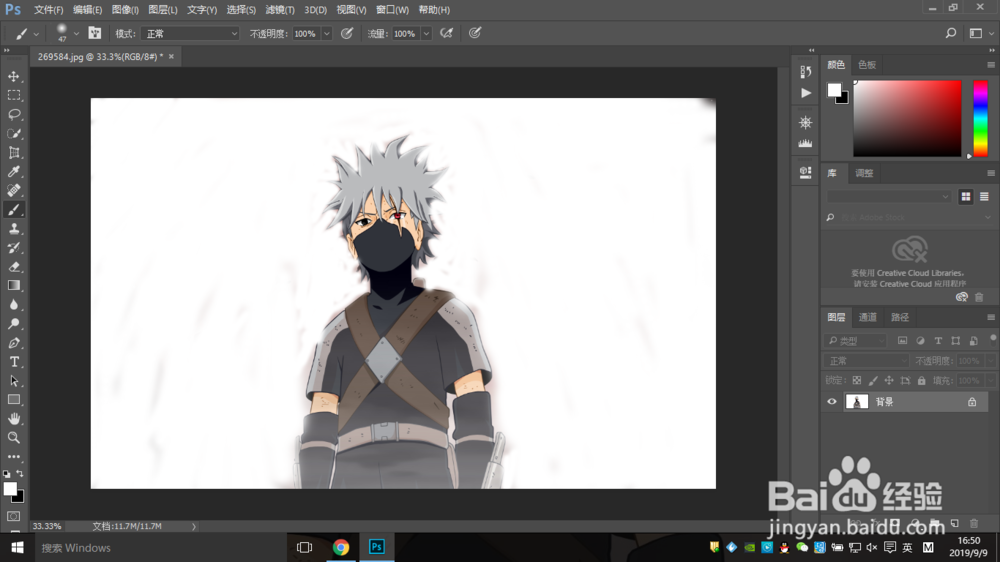Select the Quick Selection tool
This screenshot has width=1000, height=562.
tap(14, 134)
